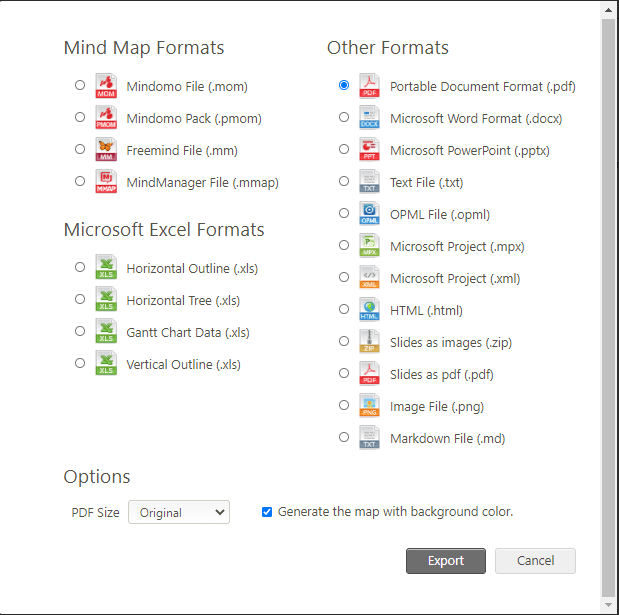Select the Horizontal Tree radio button

[x=80, y=299]
